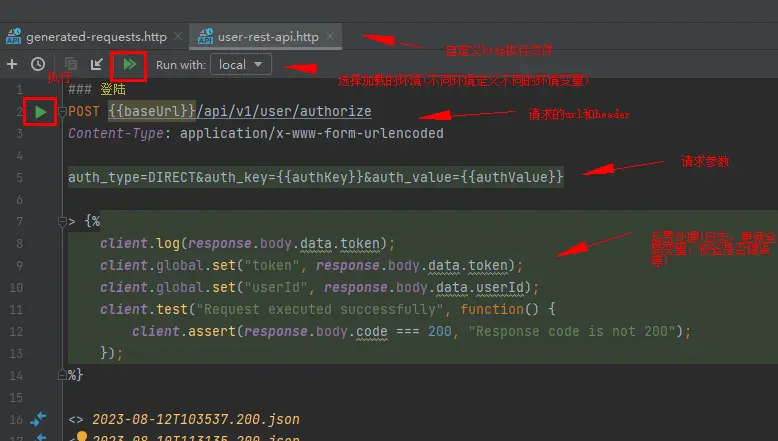Open requests history clock icon
The height and width of the screenshot is (441, 778).
pos(38,64)
